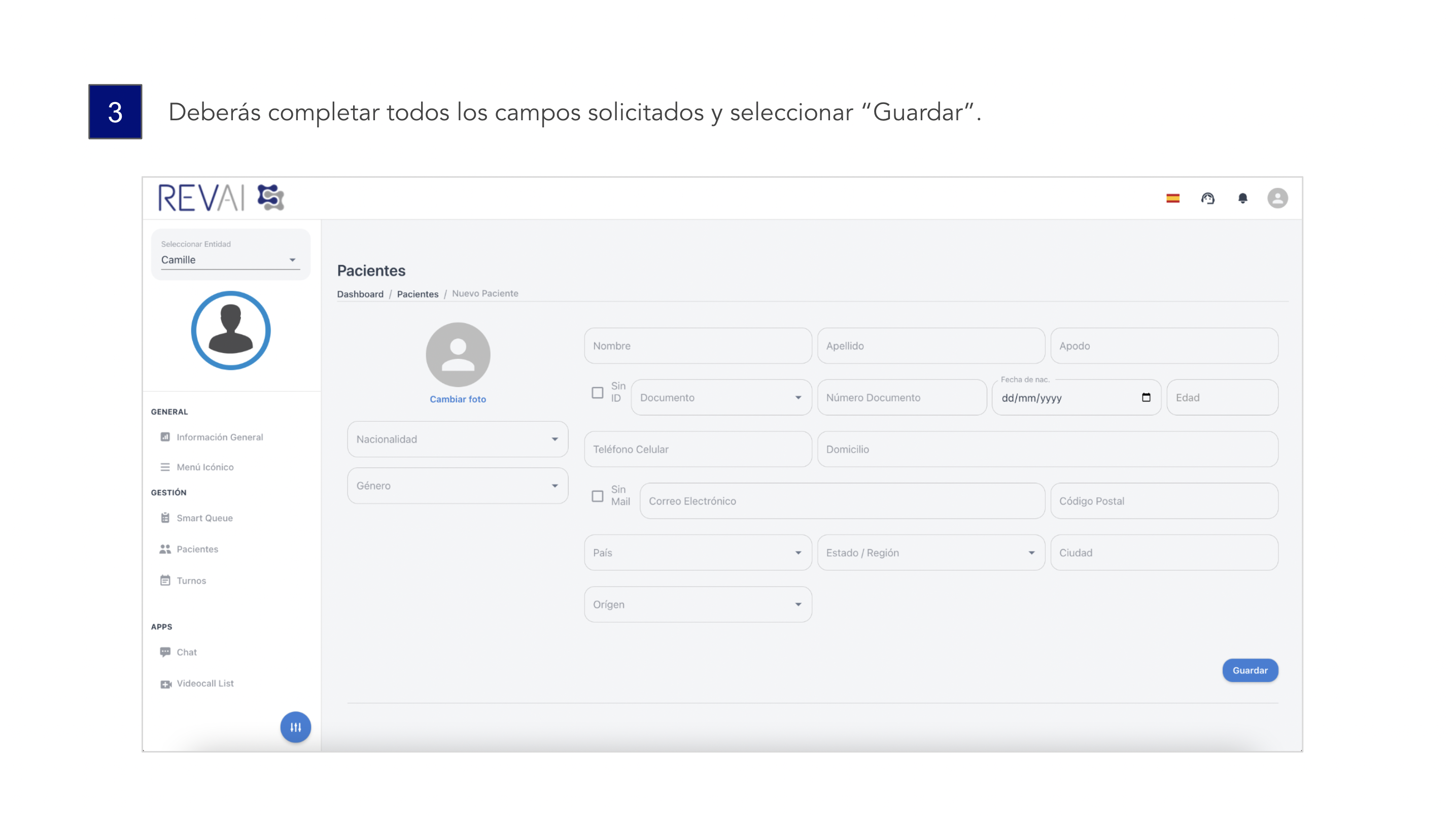Open the Género dropdown
Screen dimensions: 1456x818
pos(457,486)
